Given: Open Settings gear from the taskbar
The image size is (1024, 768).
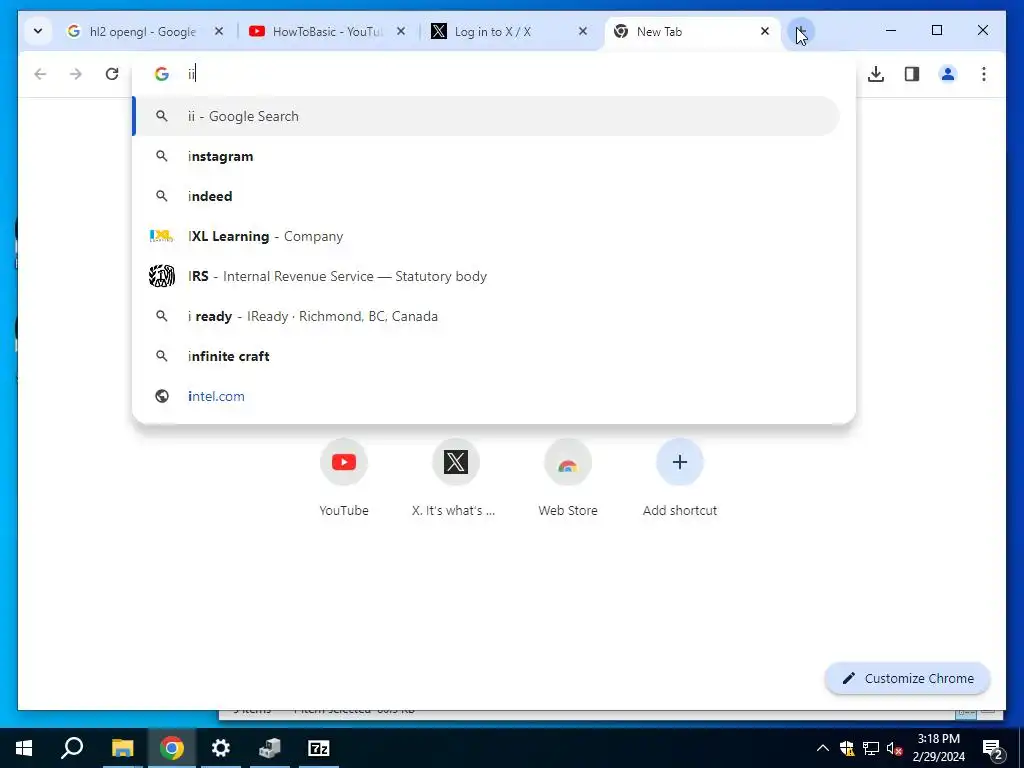Looking at the screenshot, I should pyautogui.click(x=220, y=748).
